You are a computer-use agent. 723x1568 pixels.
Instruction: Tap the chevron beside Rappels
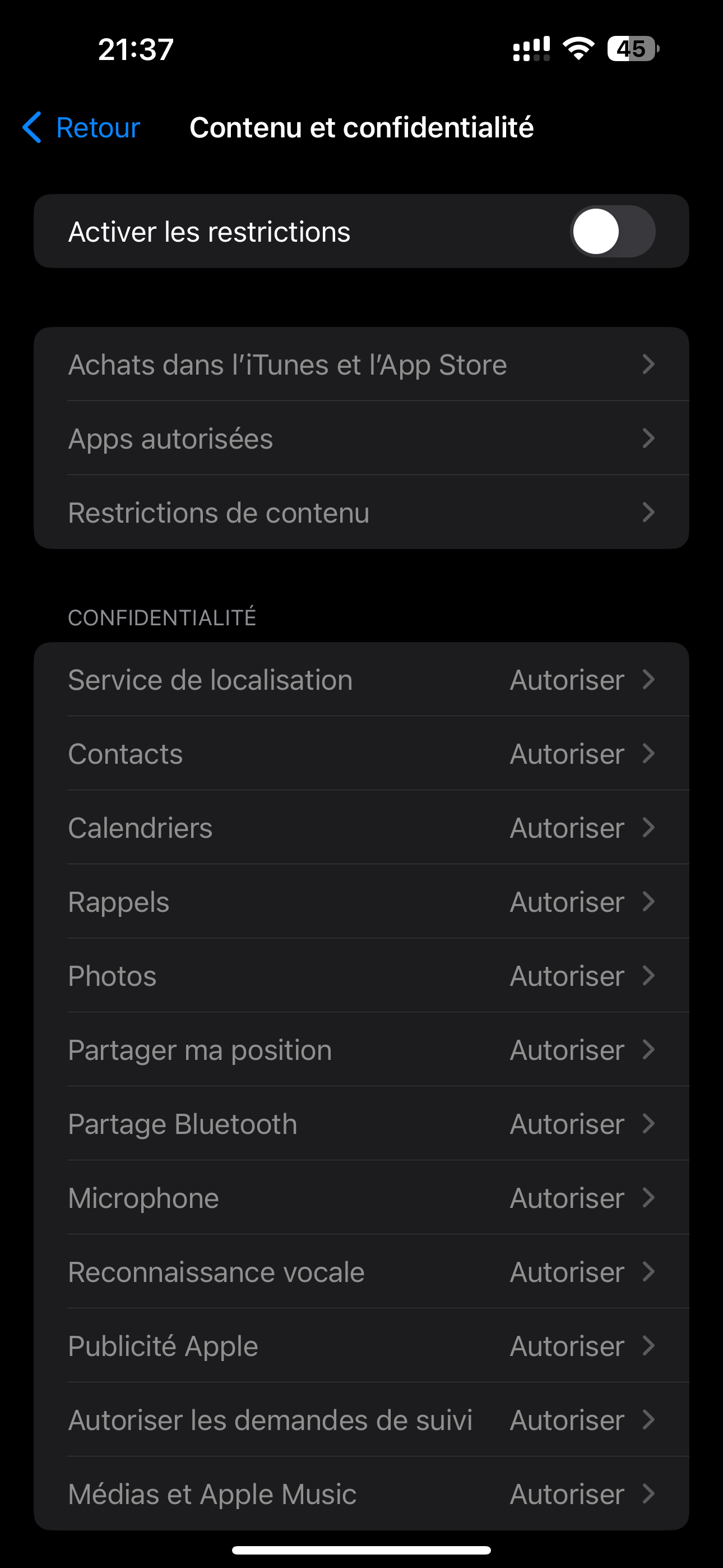(648, 901)
